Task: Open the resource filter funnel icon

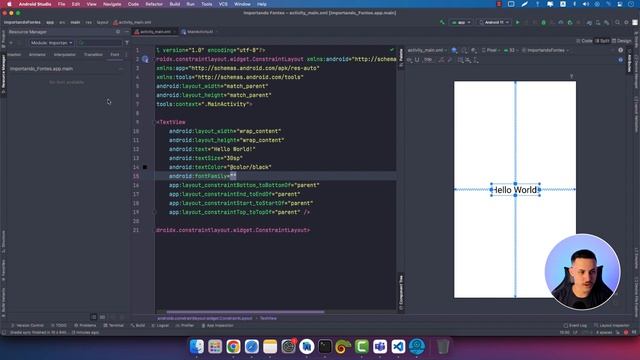Action: (x=127, y=42)
